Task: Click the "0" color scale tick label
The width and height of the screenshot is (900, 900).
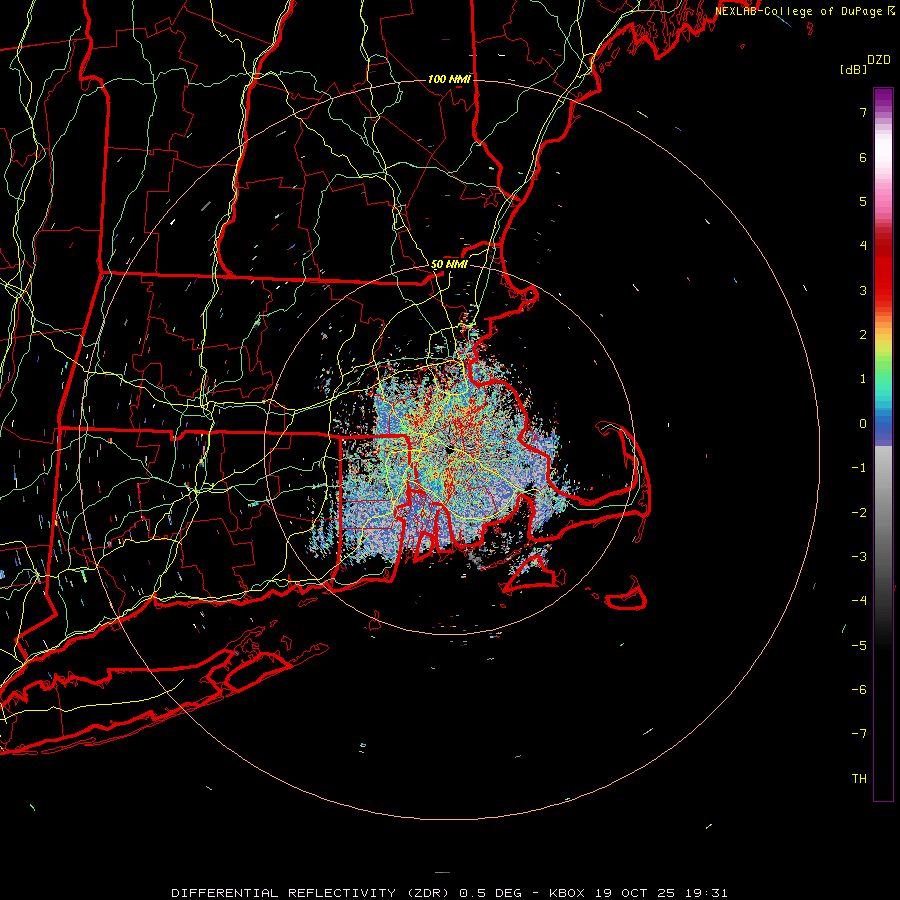Action: (x=863, y=424)
